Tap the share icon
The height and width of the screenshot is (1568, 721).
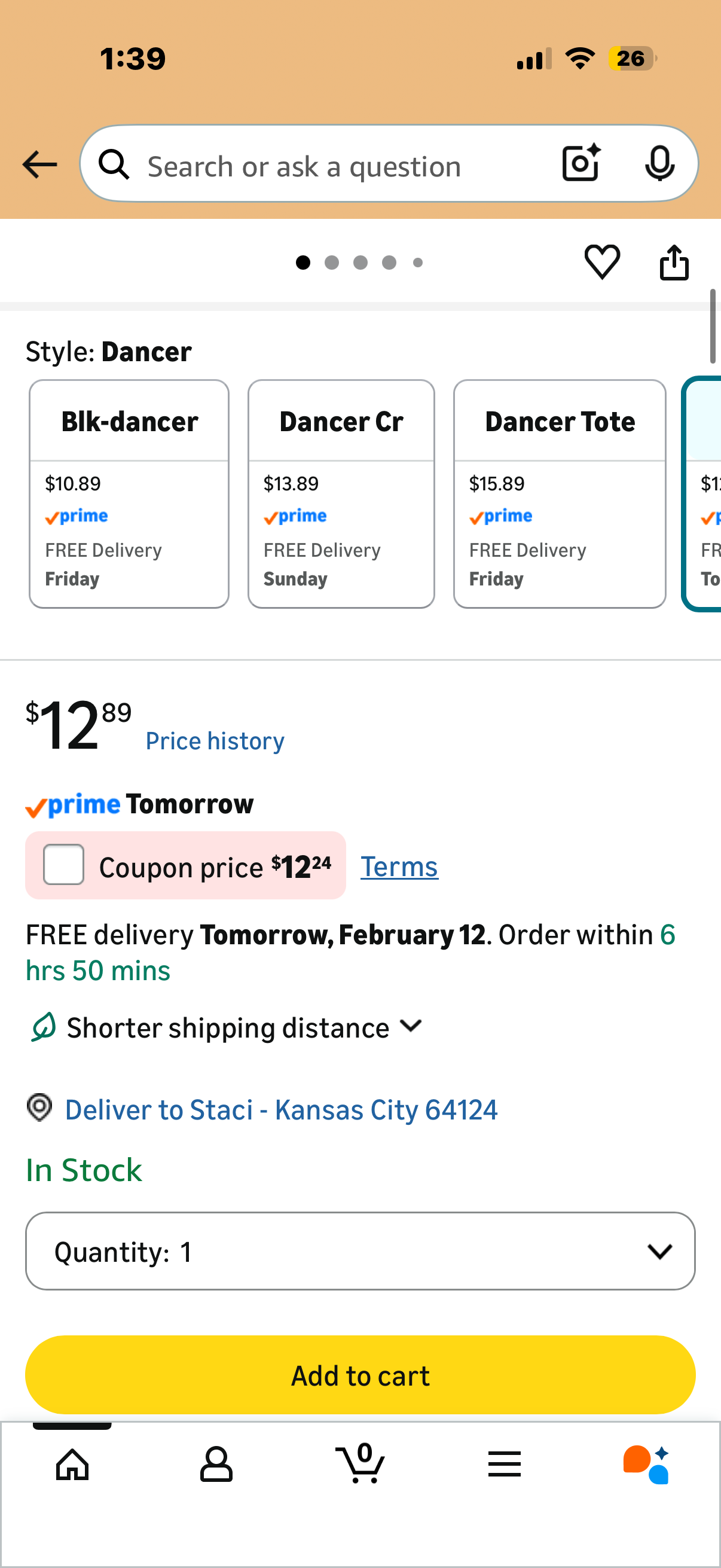coord(674,263)
